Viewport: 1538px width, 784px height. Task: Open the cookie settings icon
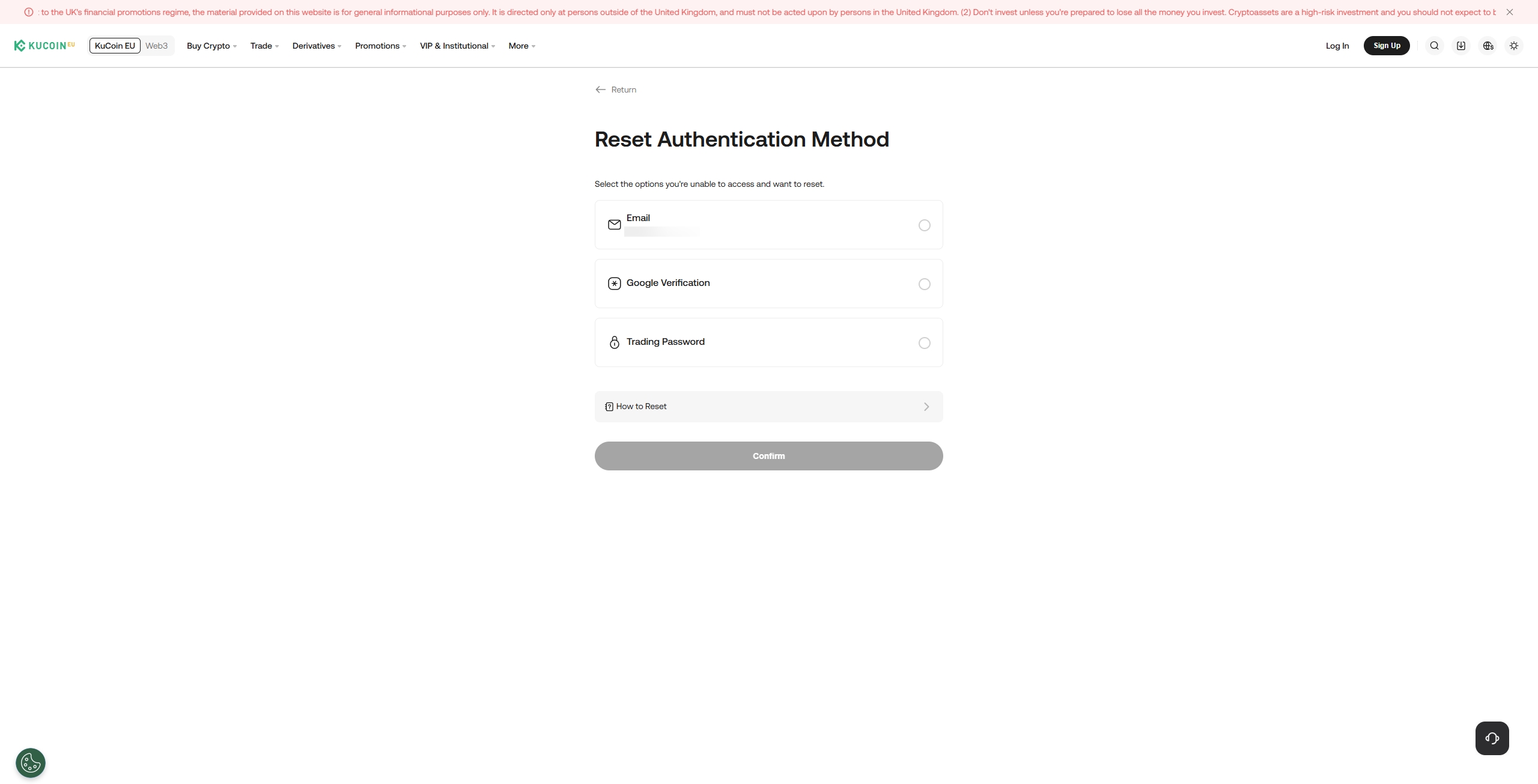point(31,763)
